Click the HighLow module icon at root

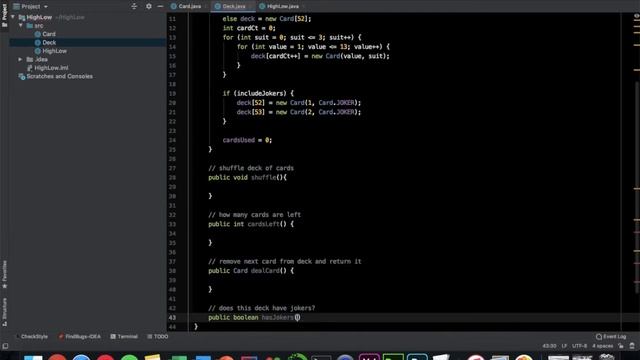point(22,17)
